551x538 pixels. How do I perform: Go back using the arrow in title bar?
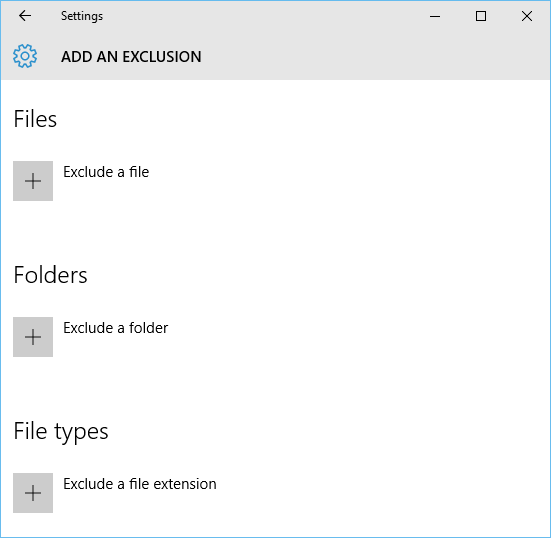(25, 16)
